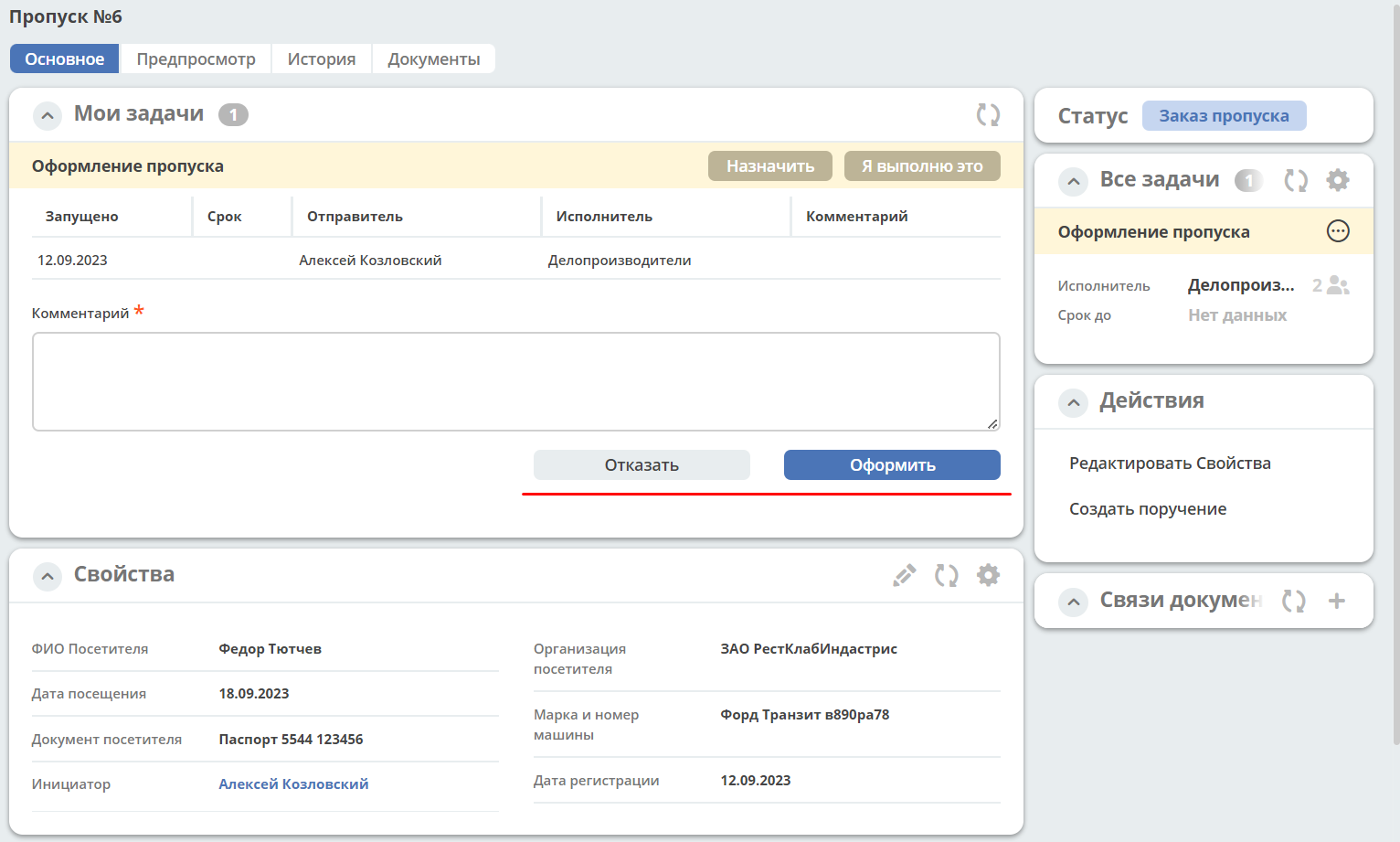This screenshot has width=1400, height=842.
Task: Open initiator link Алексей Козловский
Action: tap(293, 784)
